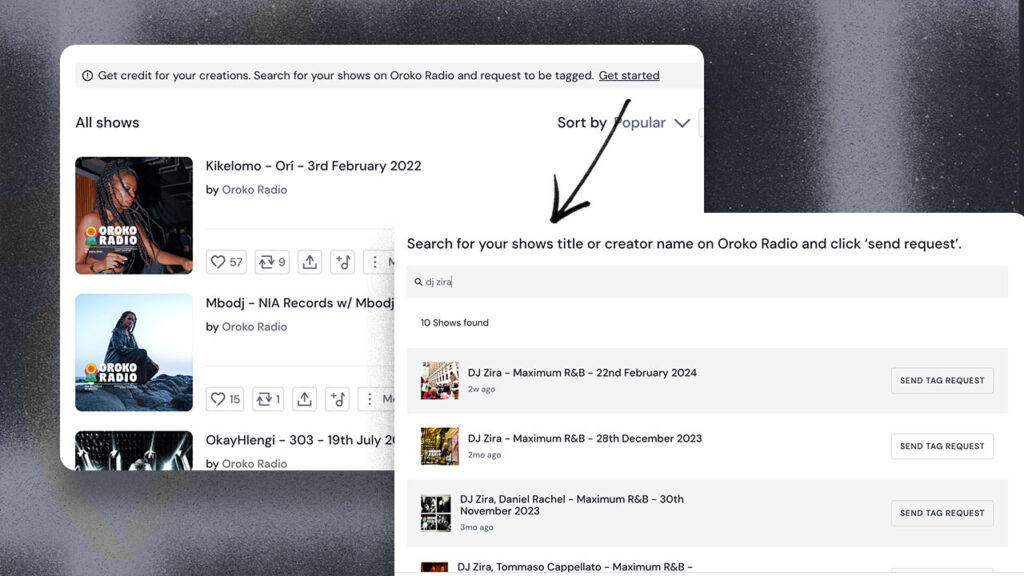Open OkayHlengi – 303 cover thumbnail

coord(134,451)
